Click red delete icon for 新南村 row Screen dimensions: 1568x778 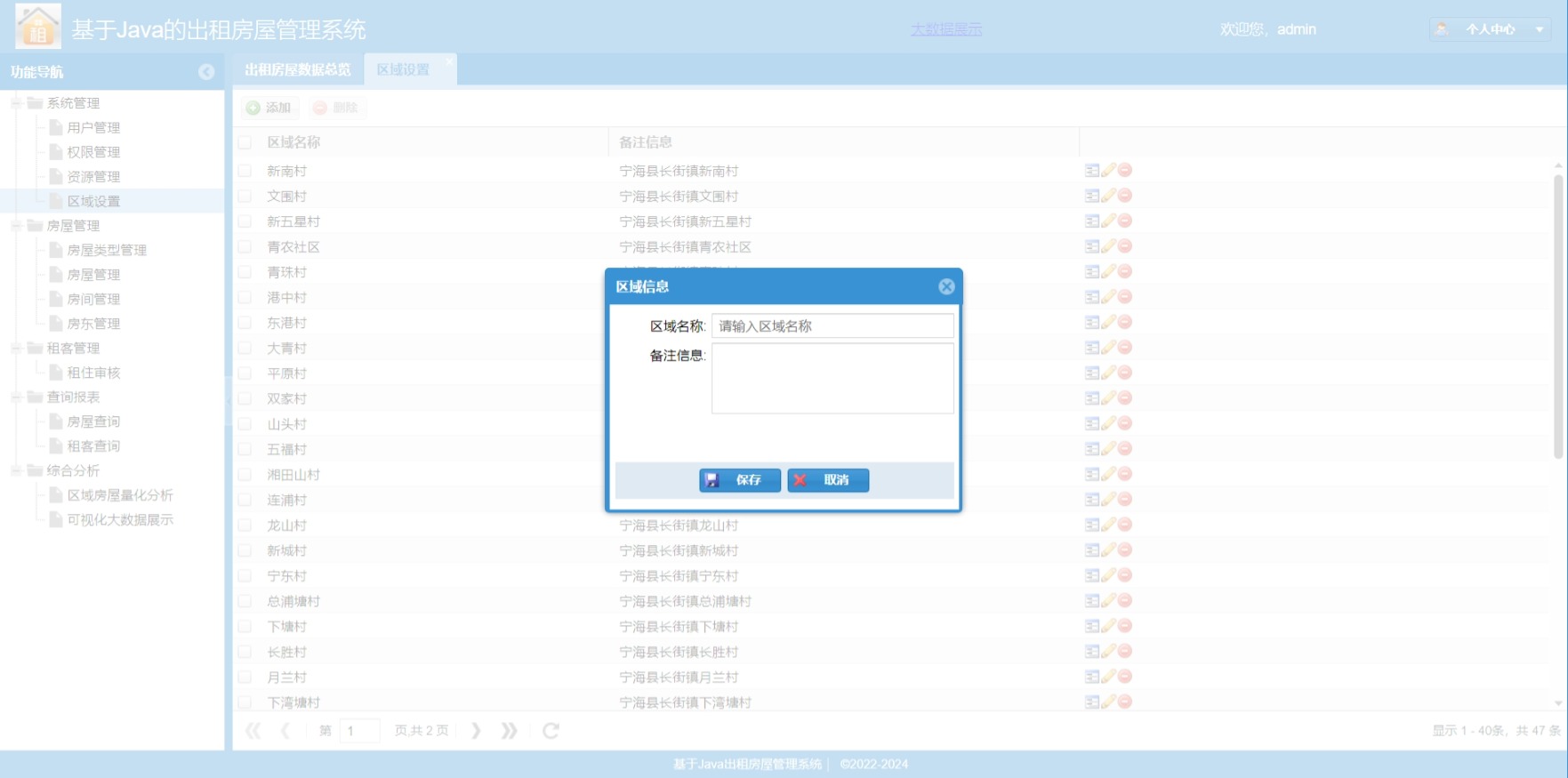pyautogui.click(x=1125, y=170)
